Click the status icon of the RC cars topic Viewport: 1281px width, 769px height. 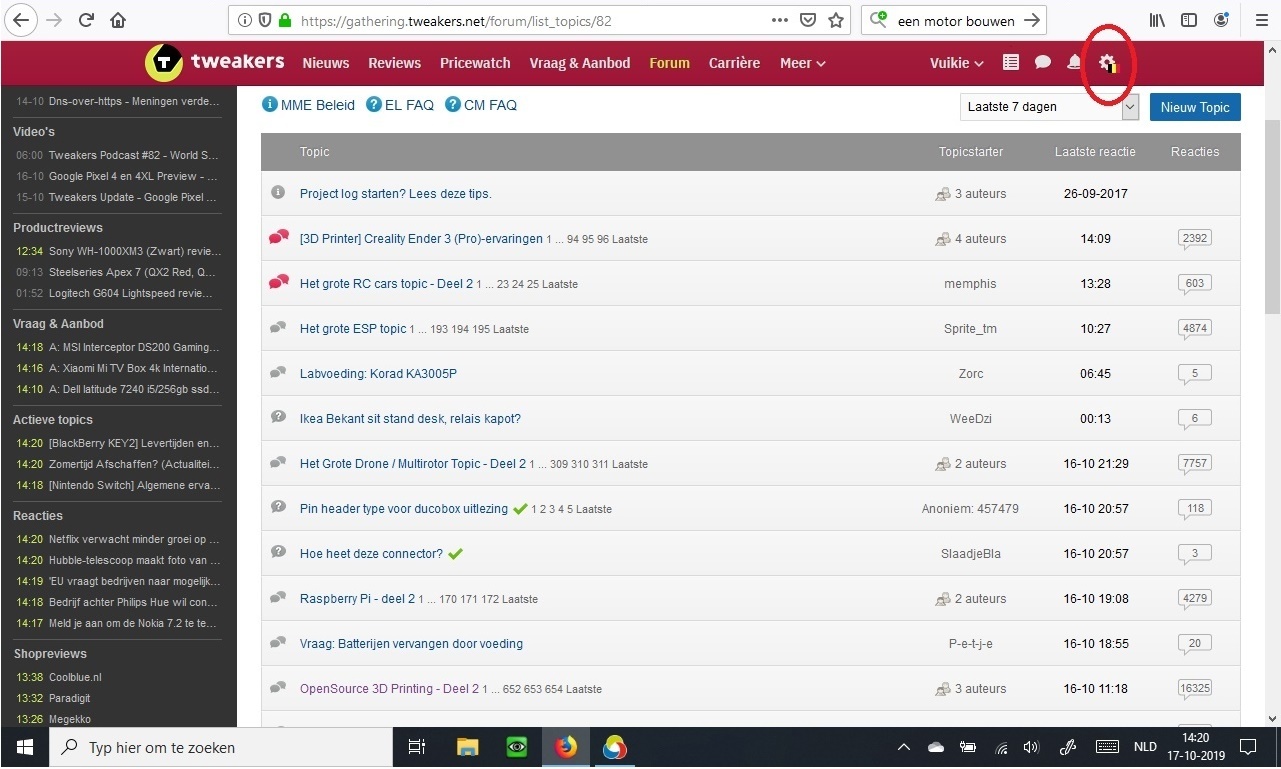coord(278,283)
